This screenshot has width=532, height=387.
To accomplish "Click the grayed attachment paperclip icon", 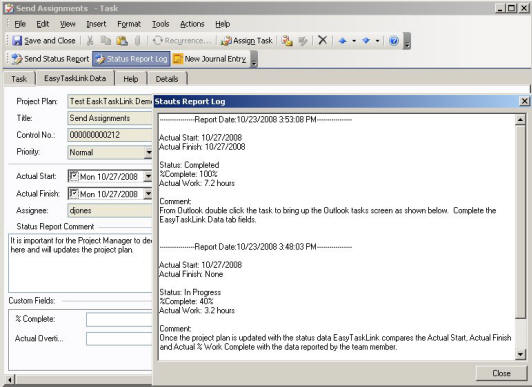I will 137,41.
